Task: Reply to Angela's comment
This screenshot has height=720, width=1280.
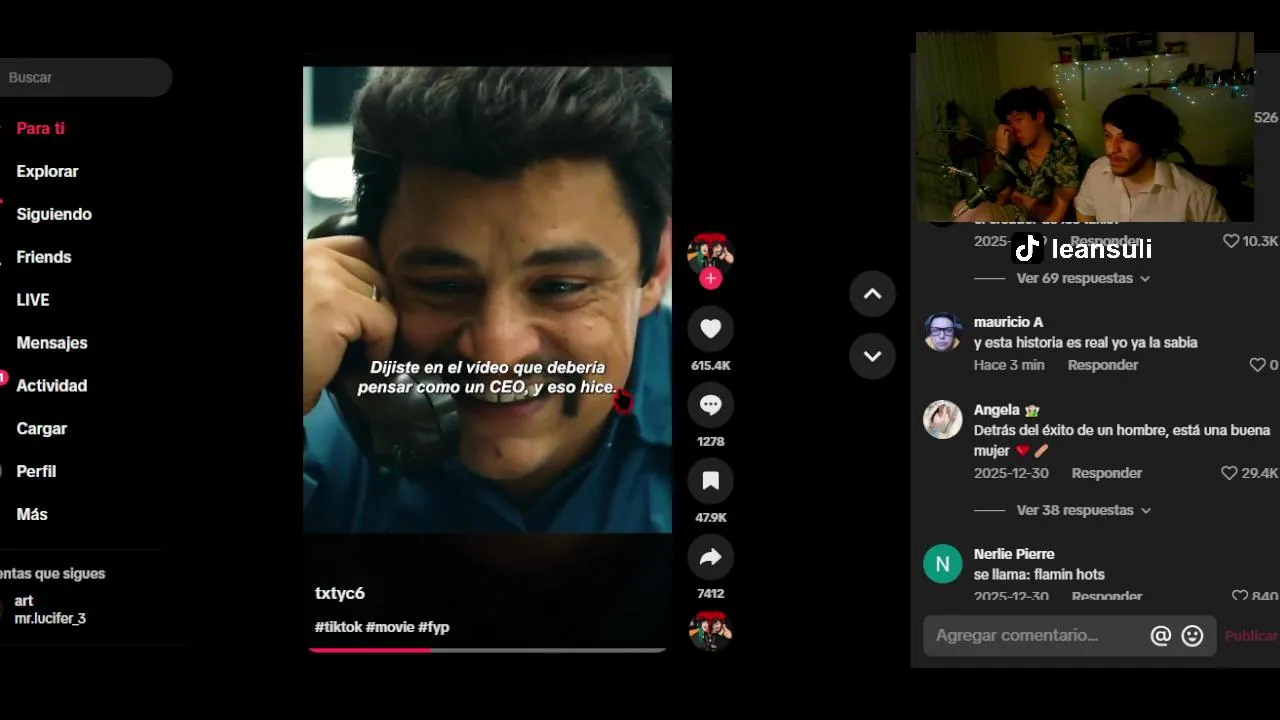Action: point(1107,473)
